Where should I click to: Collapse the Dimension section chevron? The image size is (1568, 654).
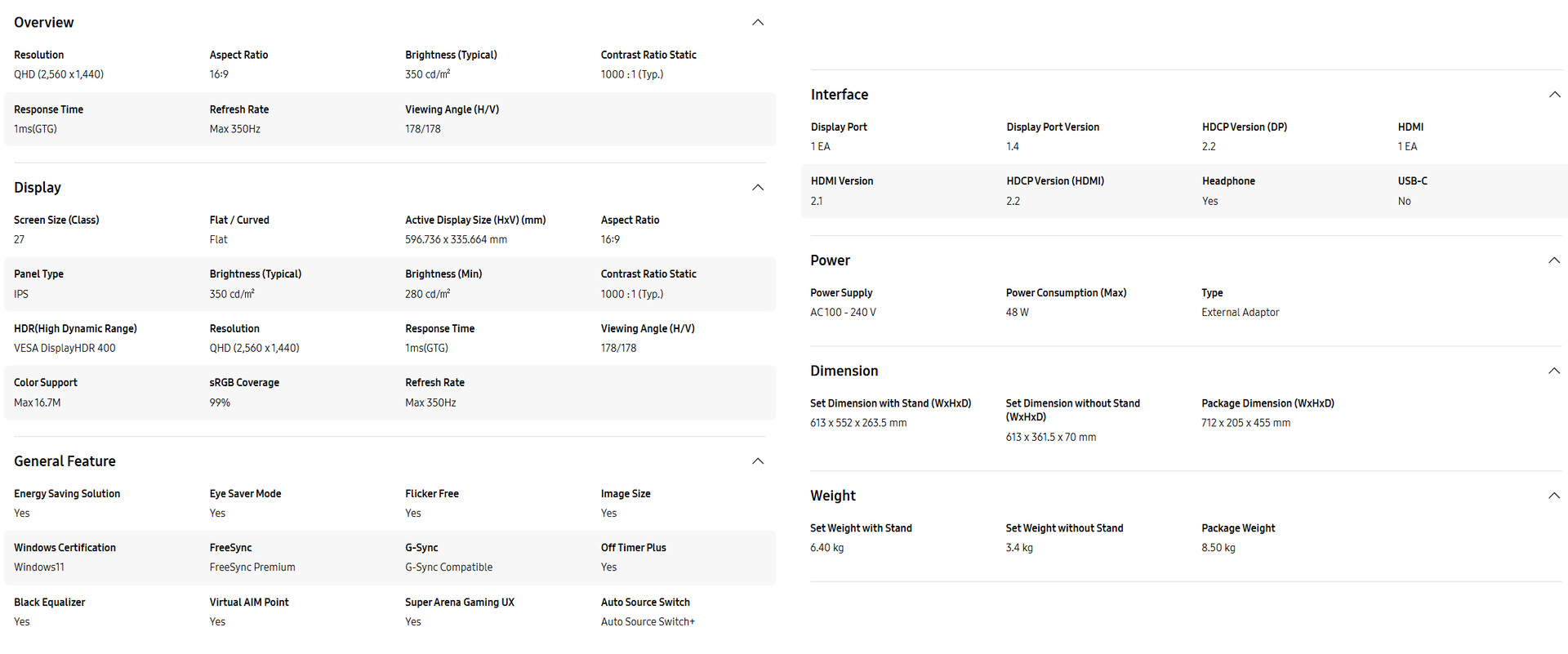(1554, 371)
